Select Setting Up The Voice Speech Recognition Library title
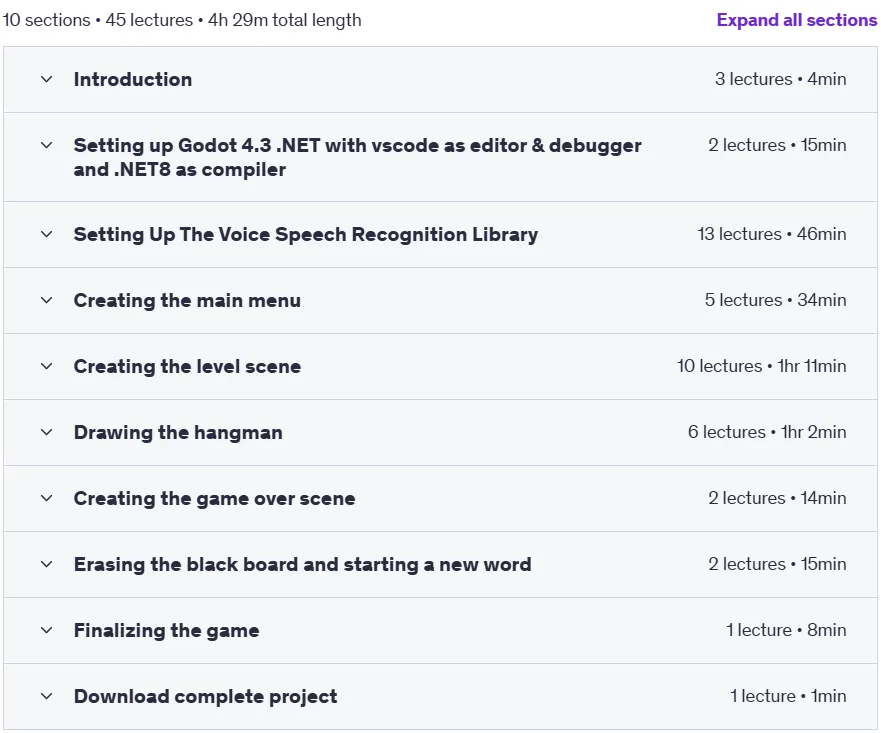The image size is (881, 733). 306,234
